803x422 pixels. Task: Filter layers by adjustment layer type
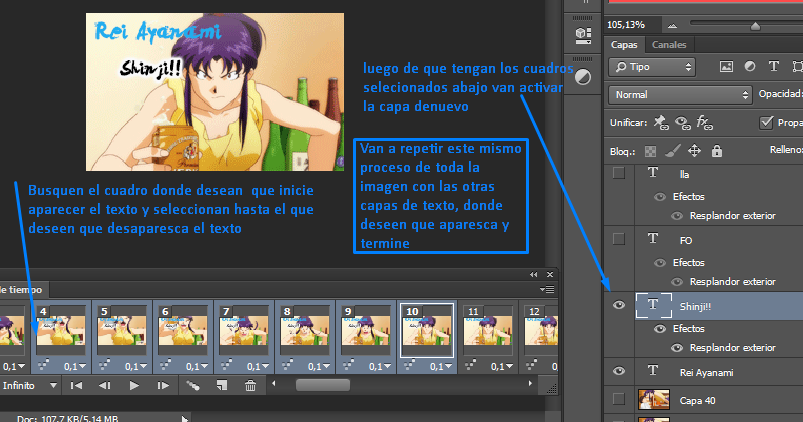pos(750,67)
